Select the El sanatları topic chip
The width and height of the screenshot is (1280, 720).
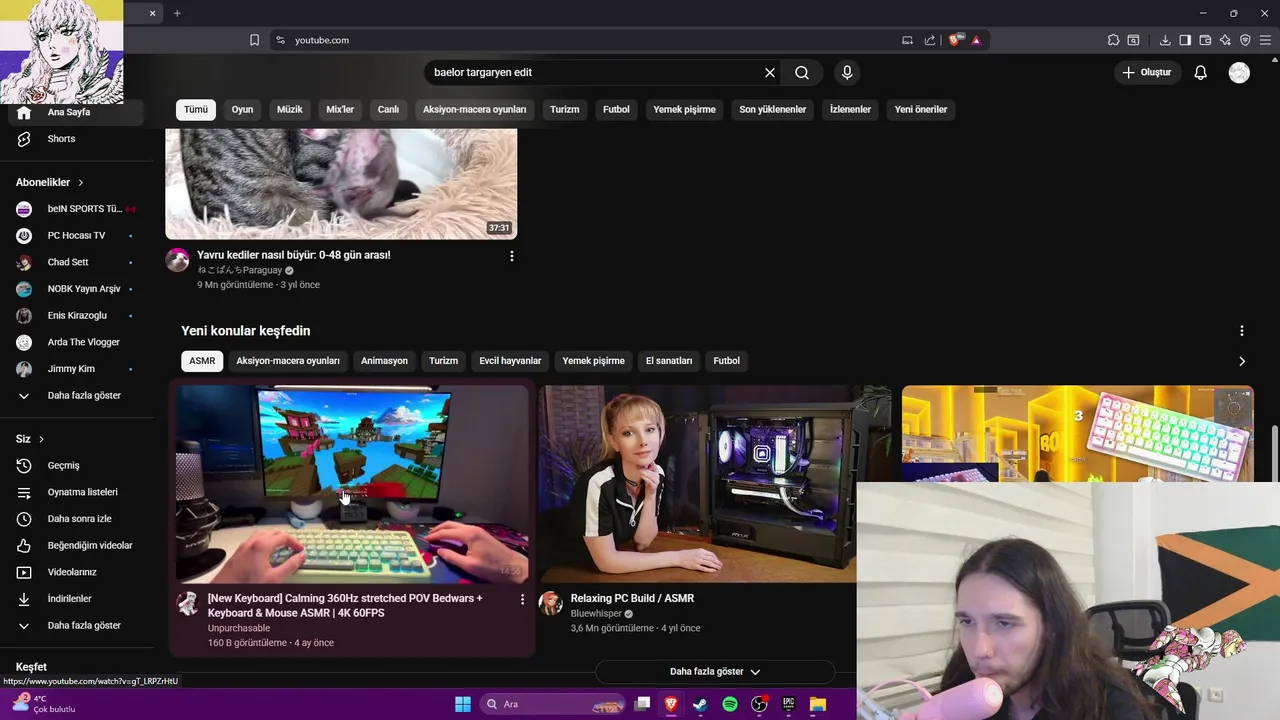(669, 361)
